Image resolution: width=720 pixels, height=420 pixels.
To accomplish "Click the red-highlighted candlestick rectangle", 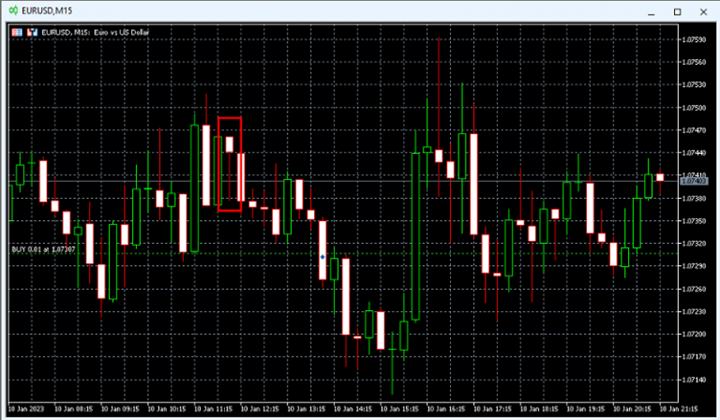I will 229,164.
